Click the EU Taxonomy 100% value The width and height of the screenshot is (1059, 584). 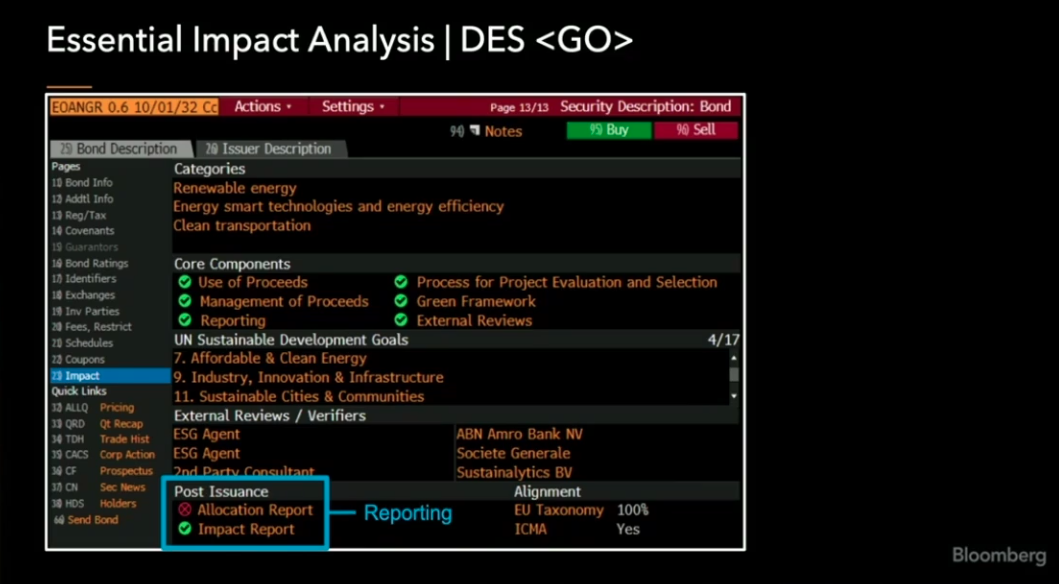632,510
